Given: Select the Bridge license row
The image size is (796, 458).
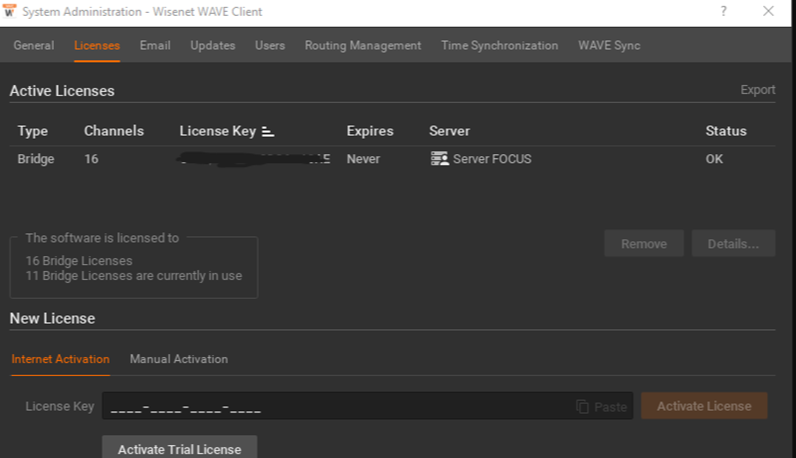Looking at the screenshot, I should point(392,159).
